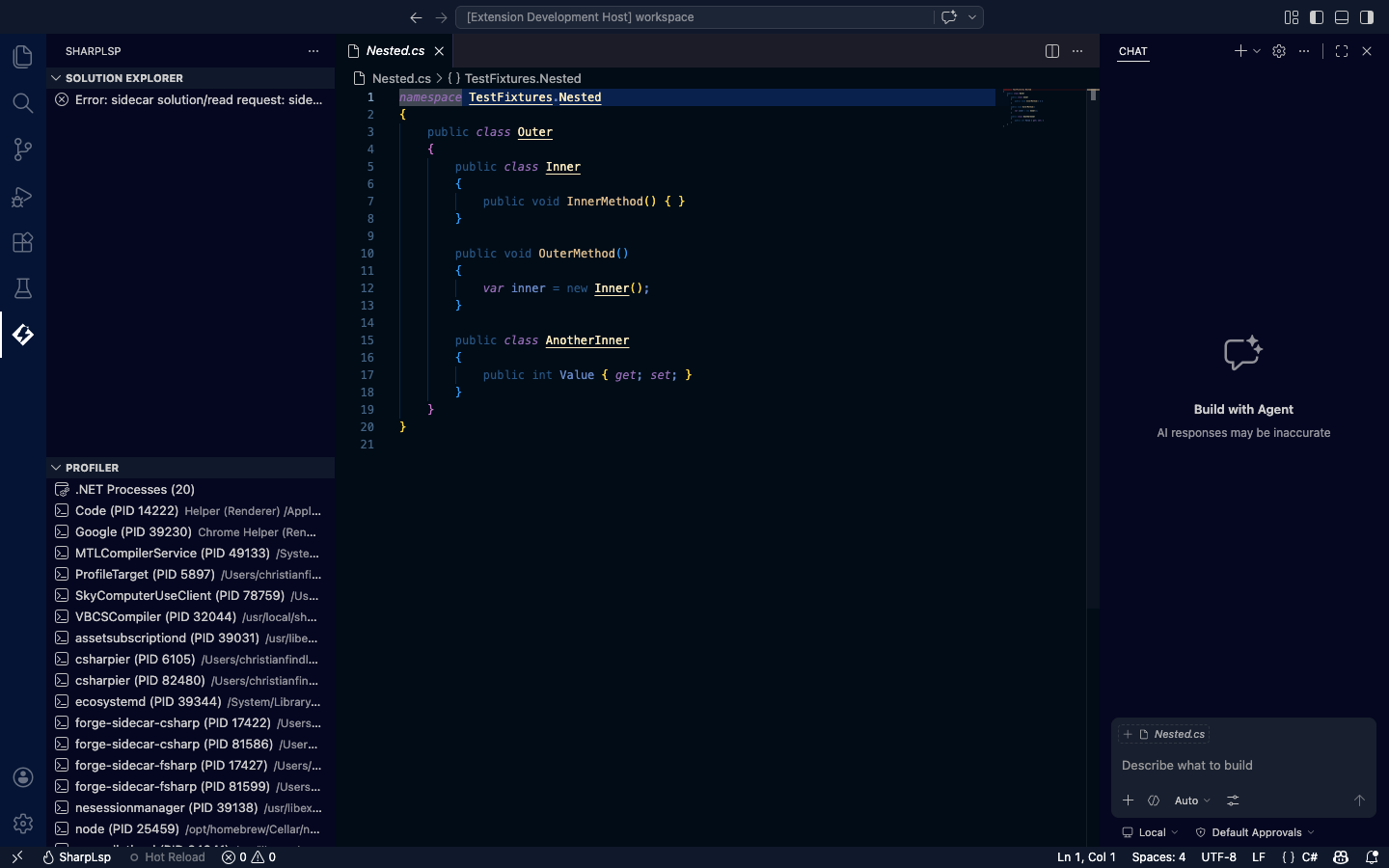This screenshot has height=868, width=1389.
Task: Close the Nested.cs tab
Action: coord(439,51)
